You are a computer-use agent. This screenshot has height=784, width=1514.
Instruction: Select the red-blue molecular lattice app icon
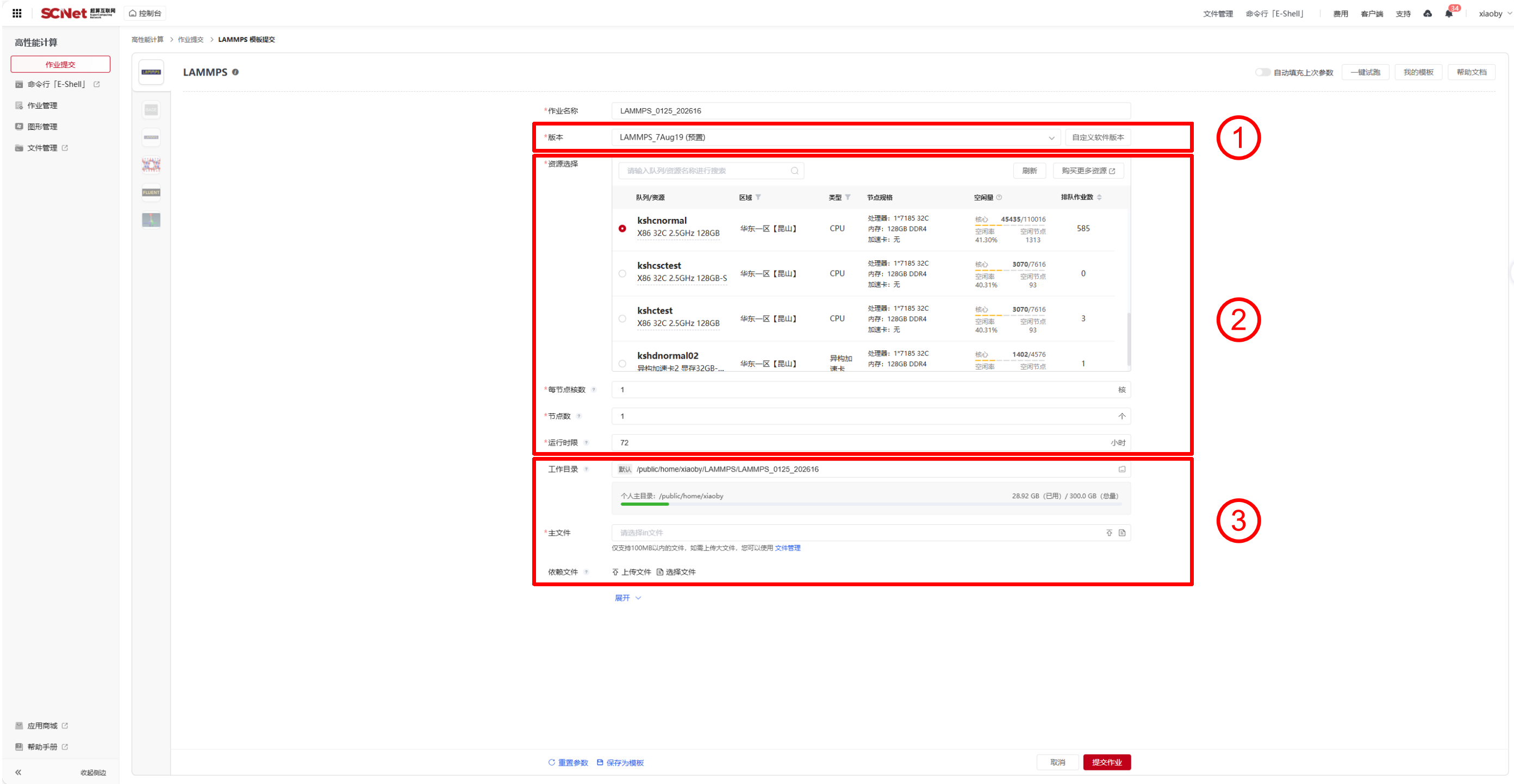[151, 165]
